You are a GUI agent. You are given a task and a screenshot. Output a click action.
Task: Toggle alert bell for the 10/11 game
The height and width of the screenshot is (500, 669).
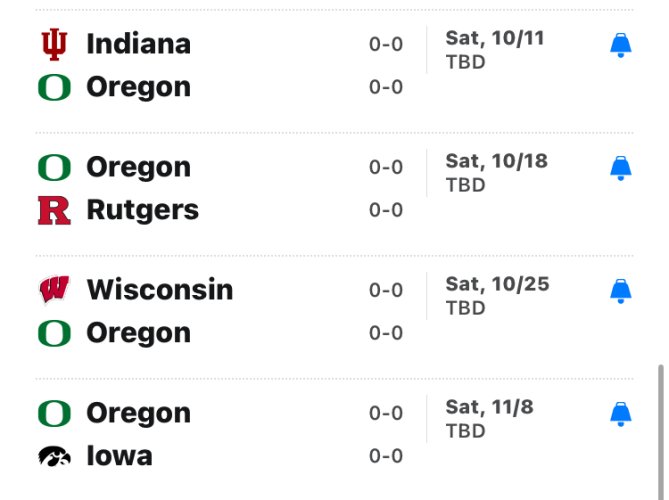pos(621,45)
